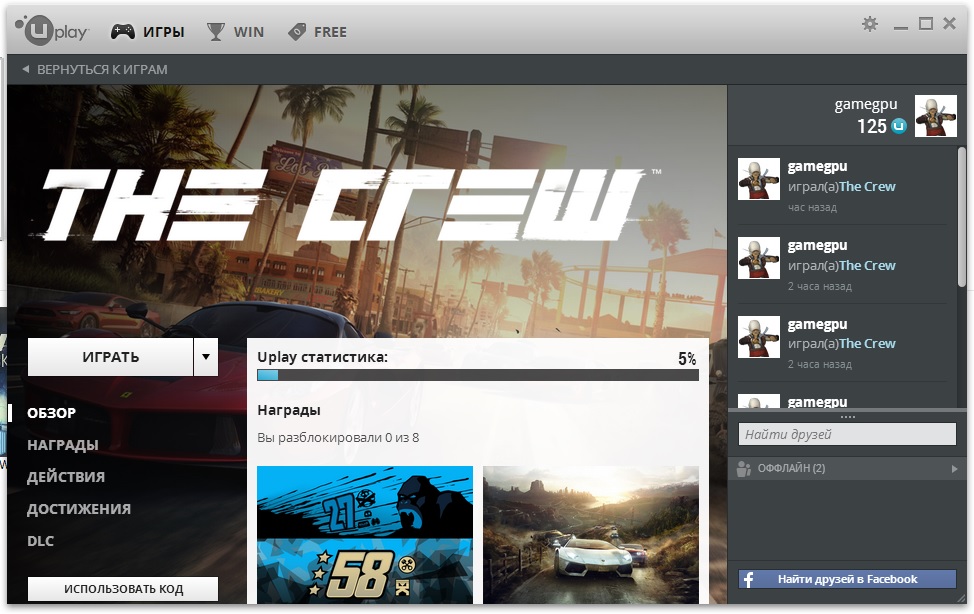Screen dimensions: 974x614
Task: Open settings via the gear icon
Action: [870, 24]
